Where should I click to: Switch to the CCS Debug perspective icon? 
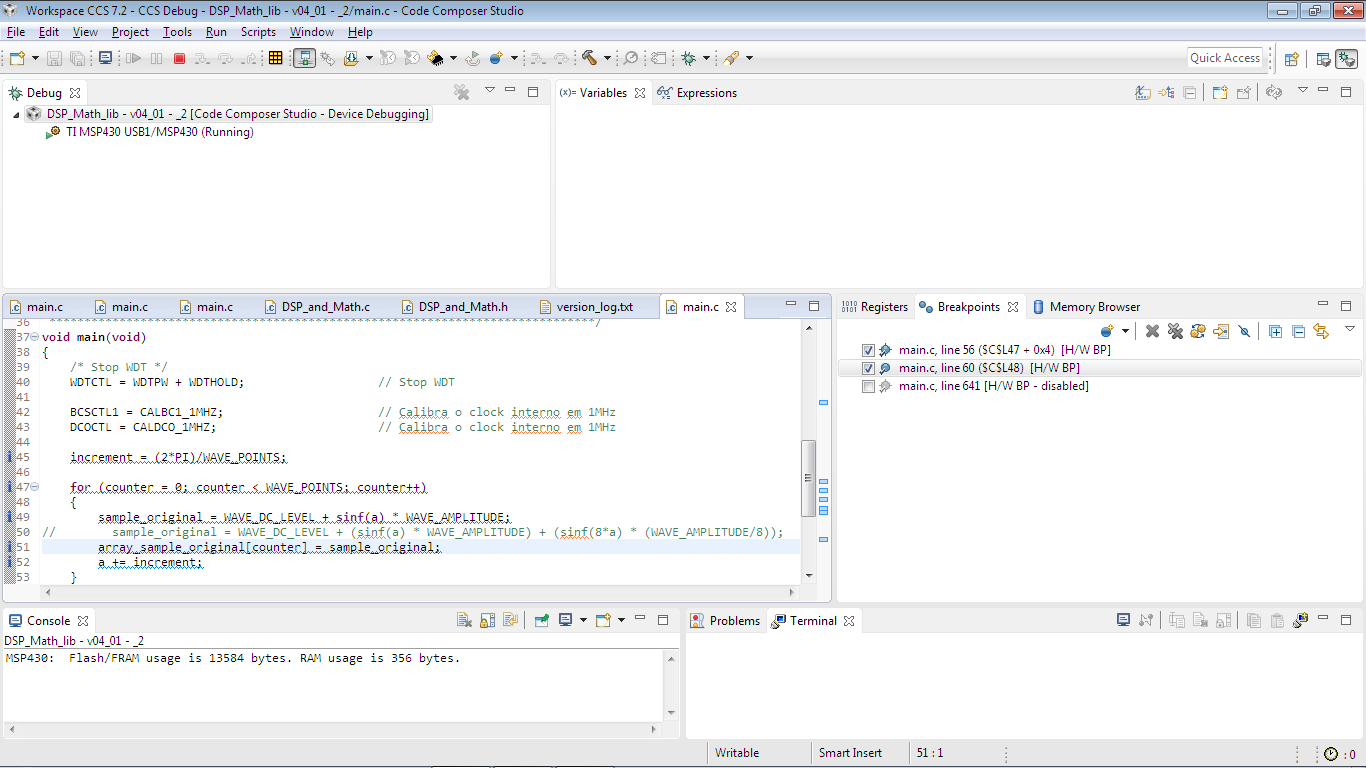point(1346,58)
